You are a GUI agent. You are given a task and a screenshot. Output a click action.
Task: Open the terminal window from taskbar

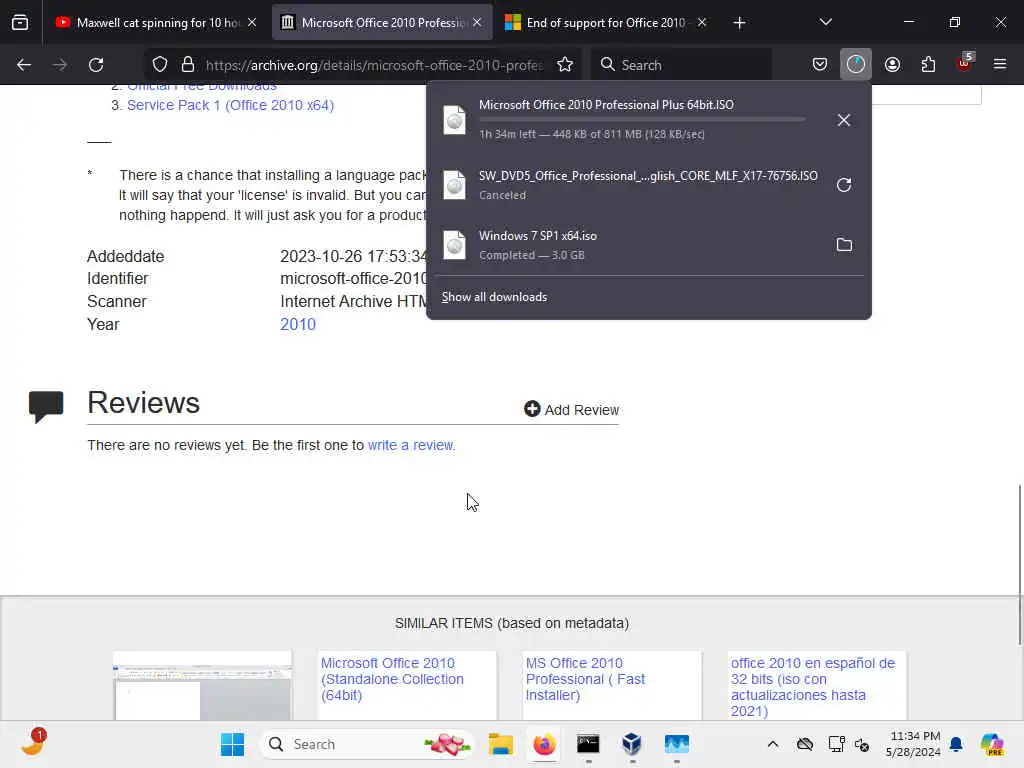(x=588, y=744)
